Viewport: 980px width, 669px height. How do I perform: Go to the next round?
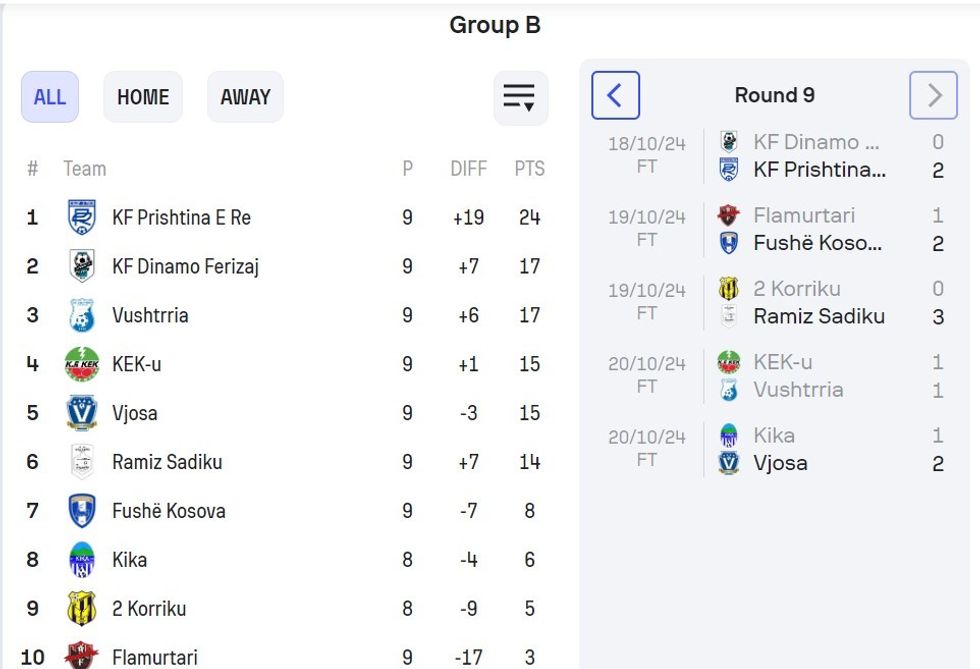933,96
